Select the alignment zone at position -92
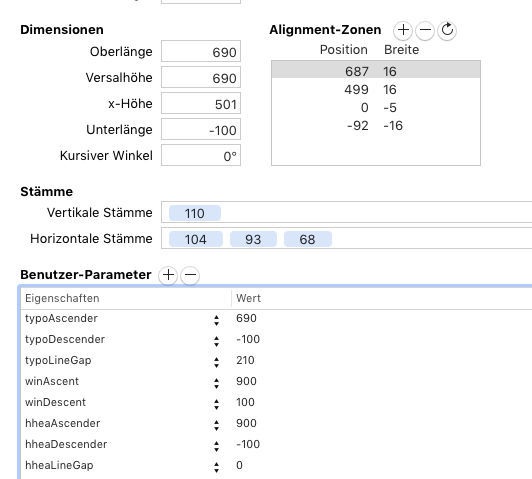 pyautogui.click(x=376, y=126)
